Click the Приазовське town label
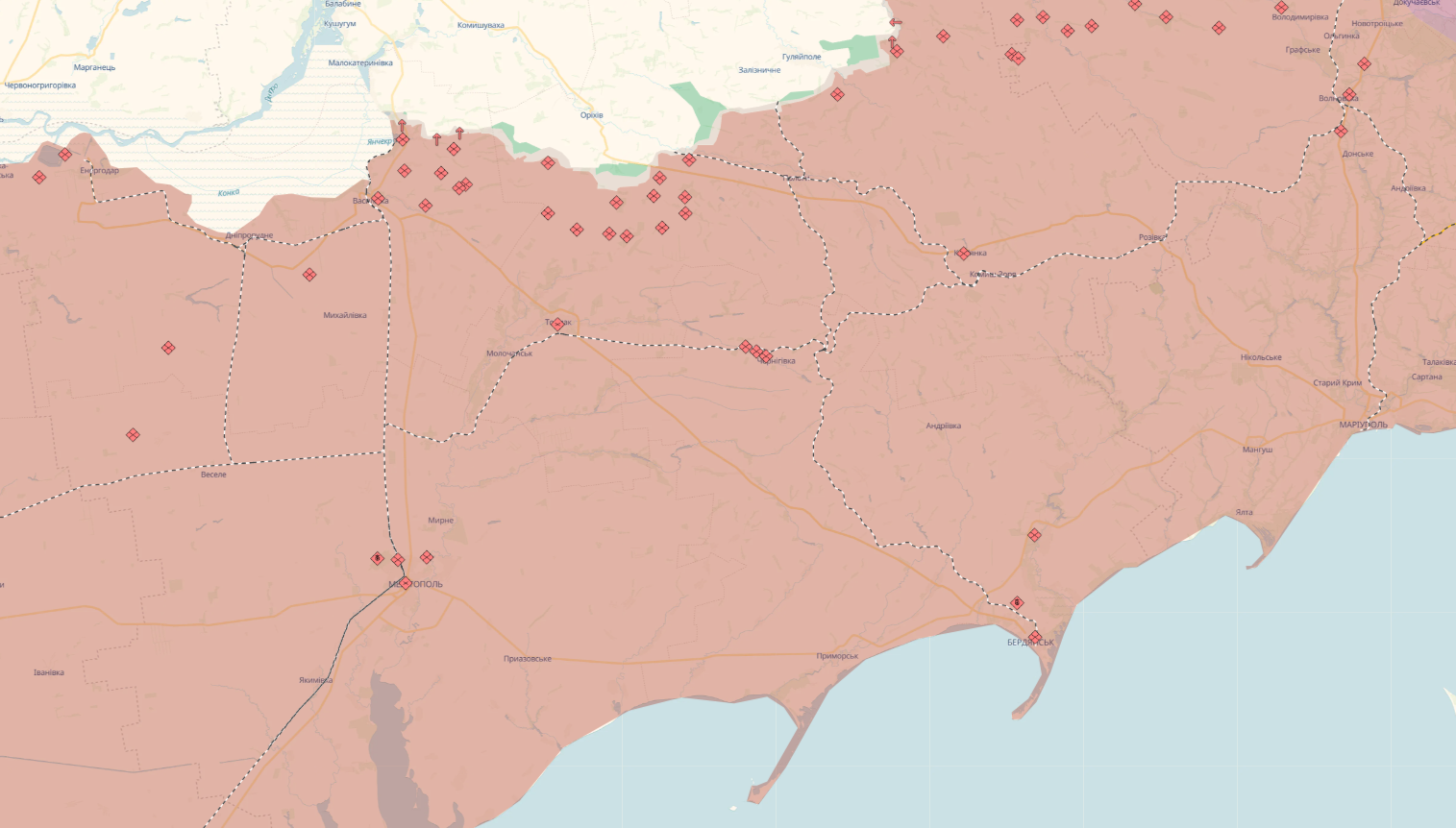This screenshot has height=828, width=1456. 528,659
